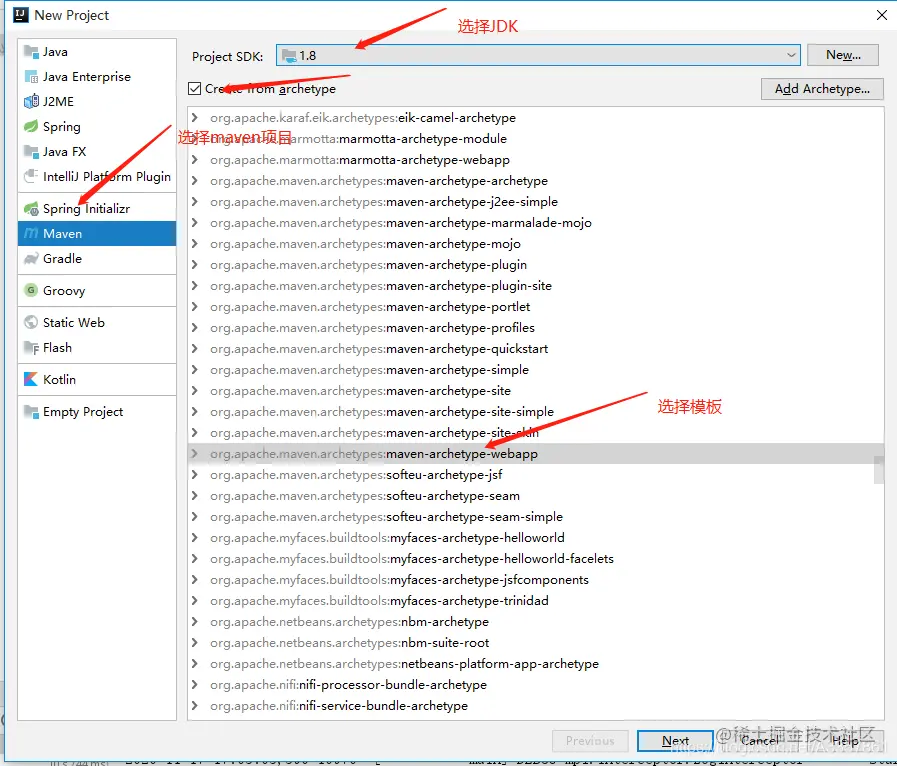Select myfaces-archetype-jsfcomponents archetype
This screenshot has width=897, height=766.
(536, 580)
